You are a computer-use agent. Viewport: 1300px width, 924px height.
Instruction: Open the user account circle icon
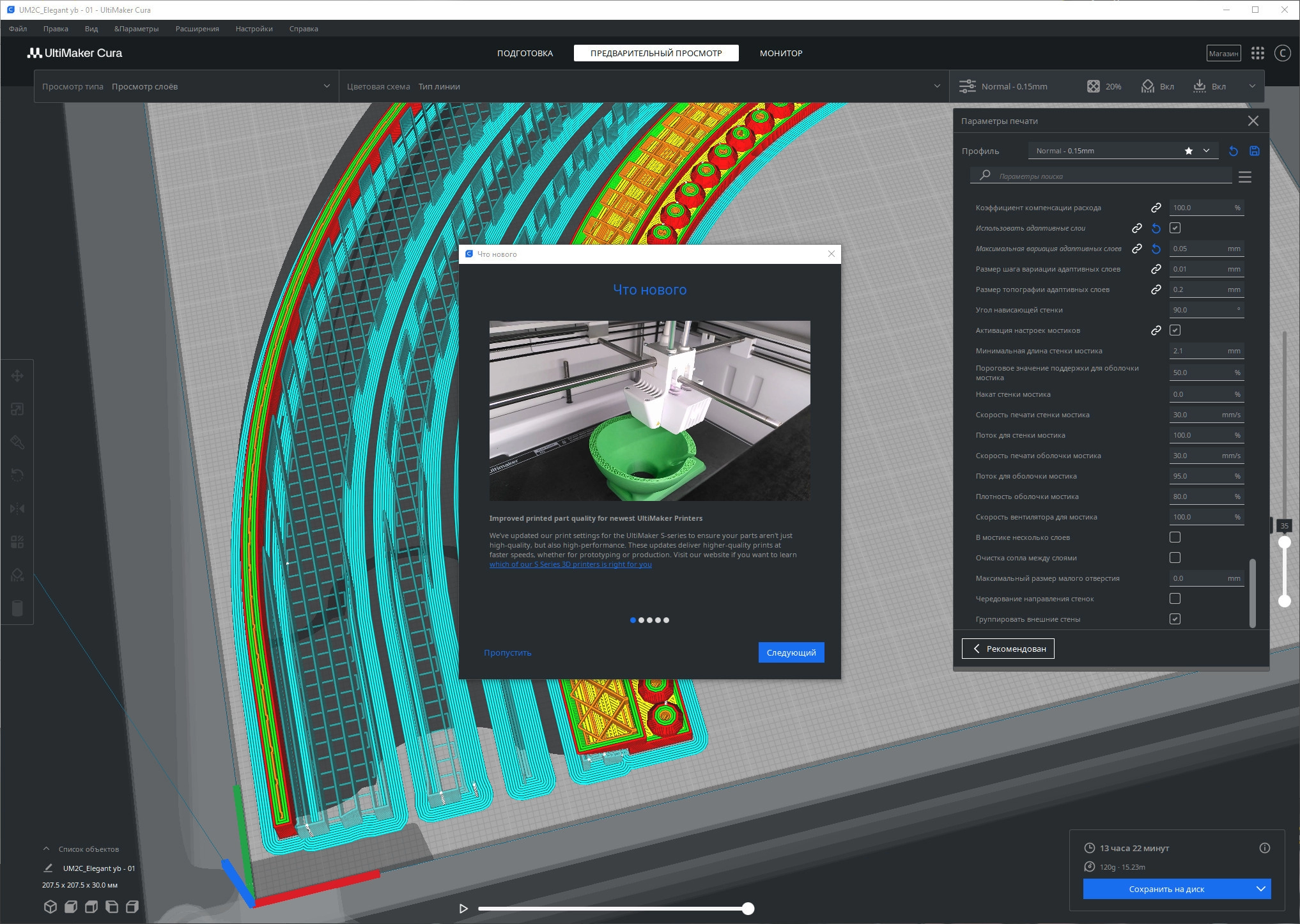(1281, 54)
